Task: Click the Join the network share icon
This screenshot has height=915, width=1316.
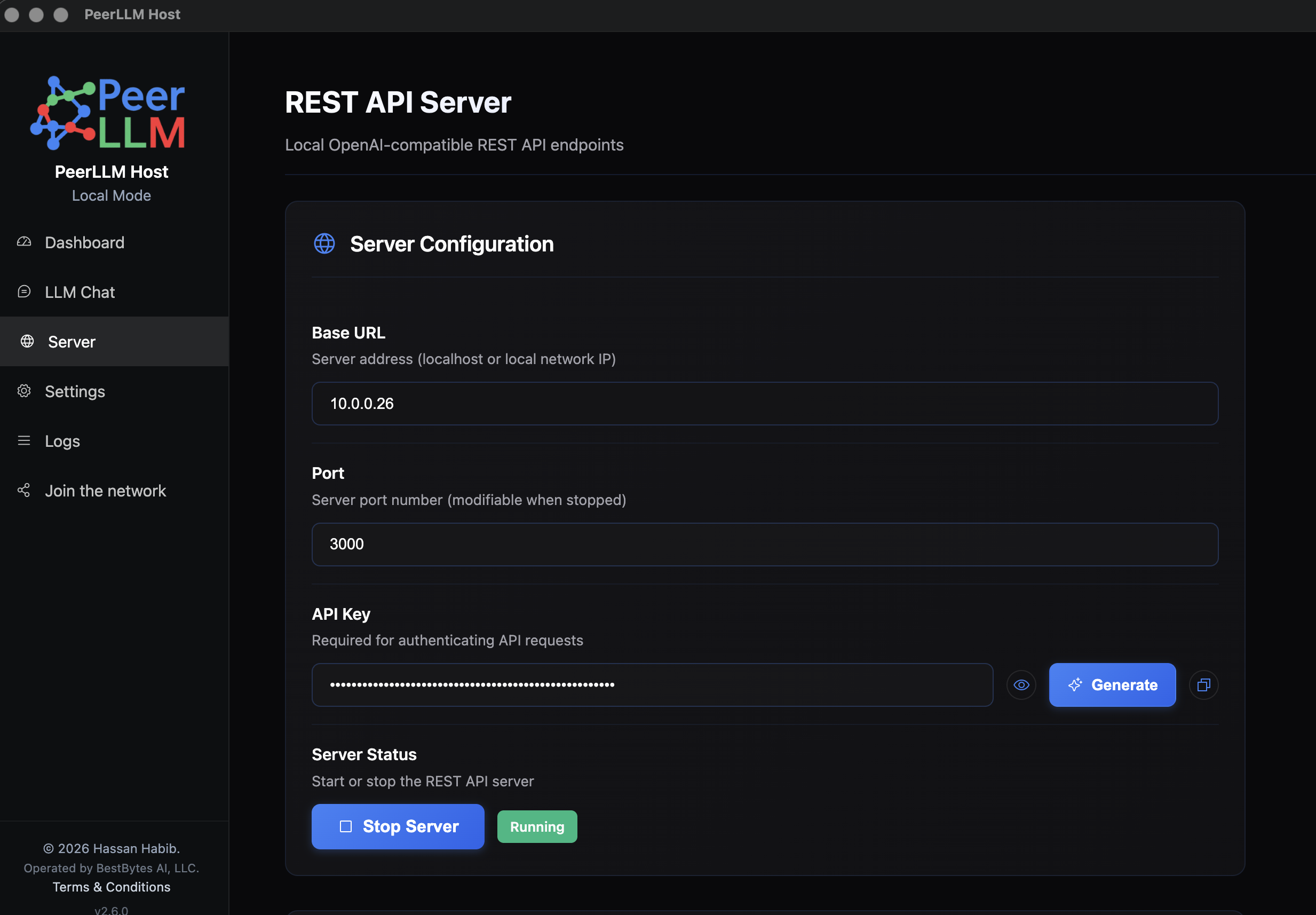Action: coord(24,490)
